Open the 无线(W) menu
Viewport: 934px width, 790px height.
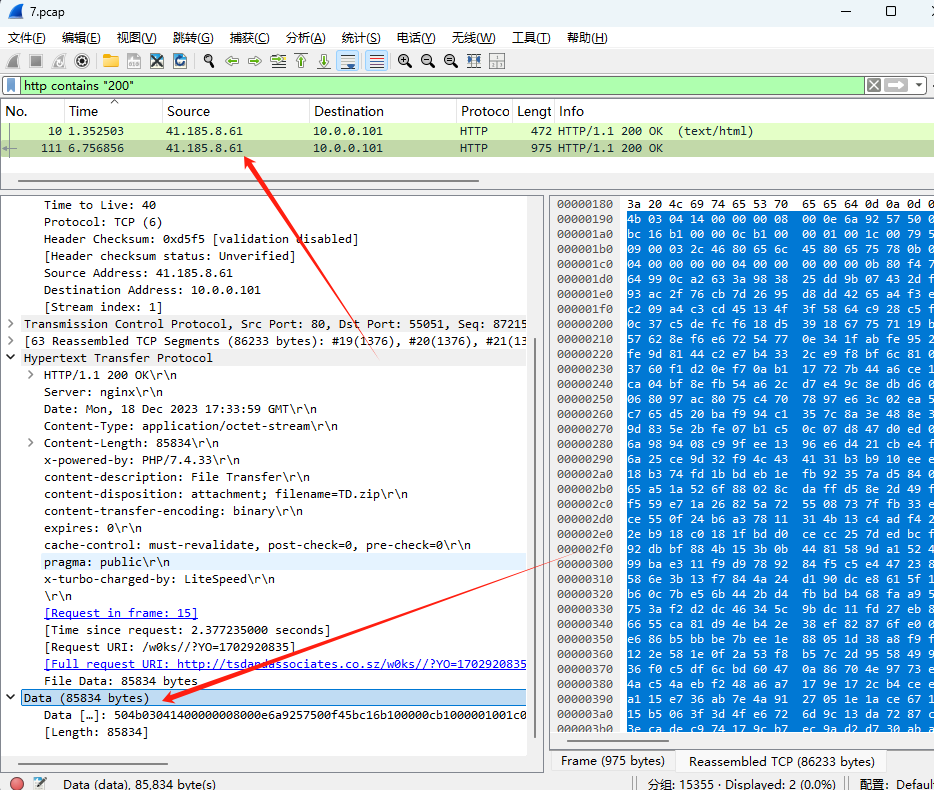[x=474, y=38]
